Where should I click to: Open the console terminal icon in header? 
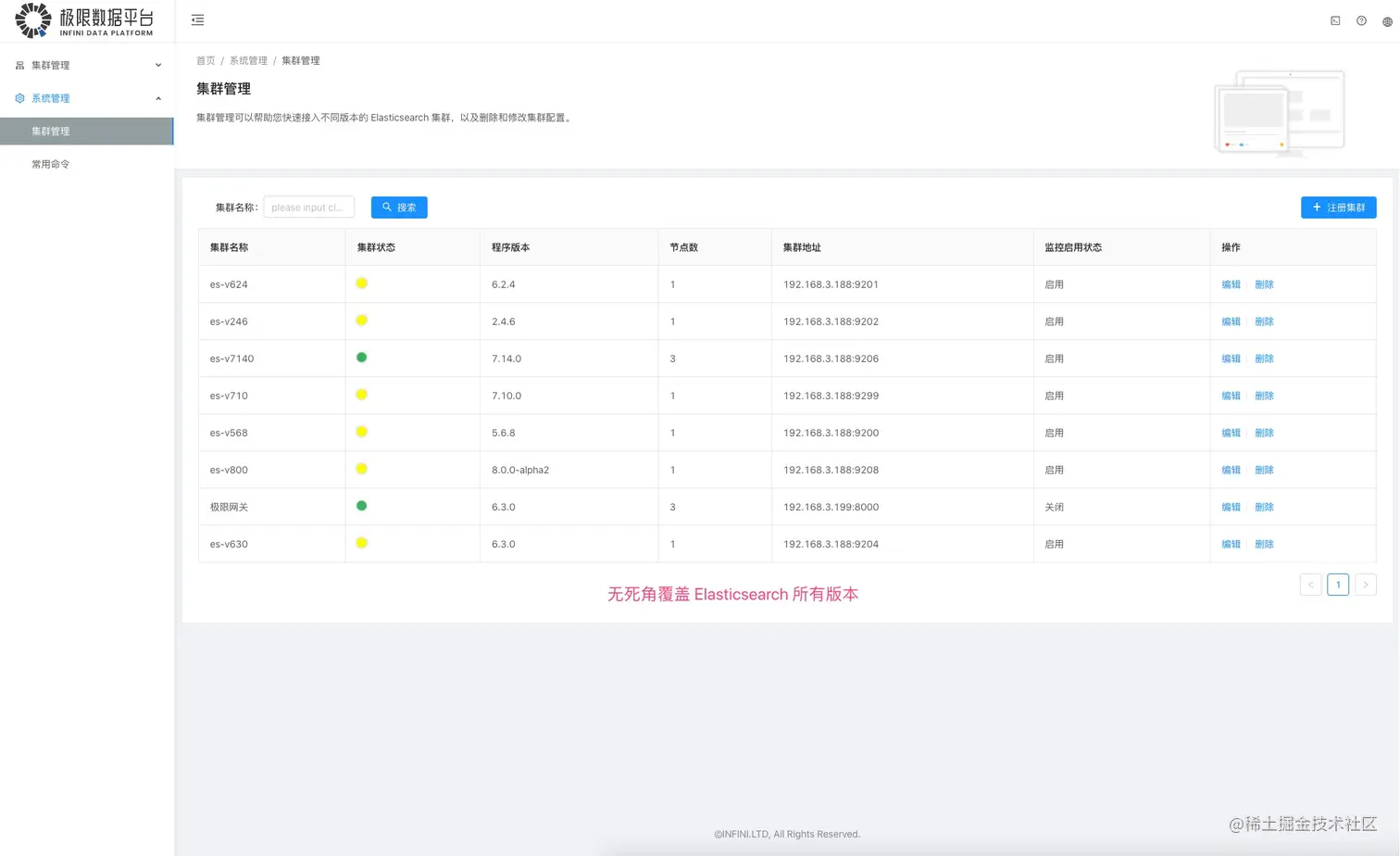(x=1335, y=20)
